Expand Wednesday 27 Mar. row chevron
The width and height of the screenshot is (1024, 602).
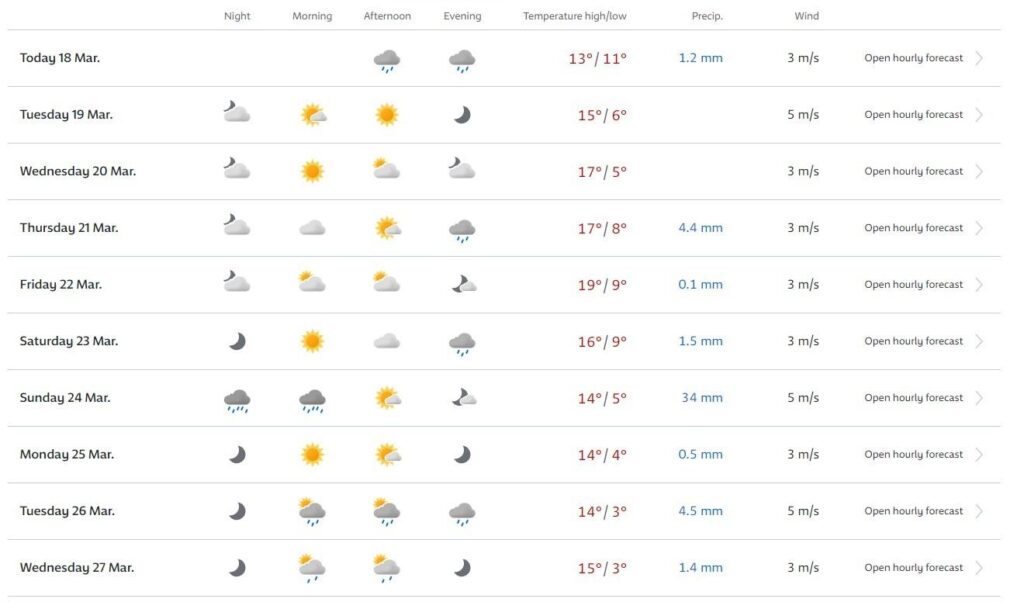coord(979,568)
